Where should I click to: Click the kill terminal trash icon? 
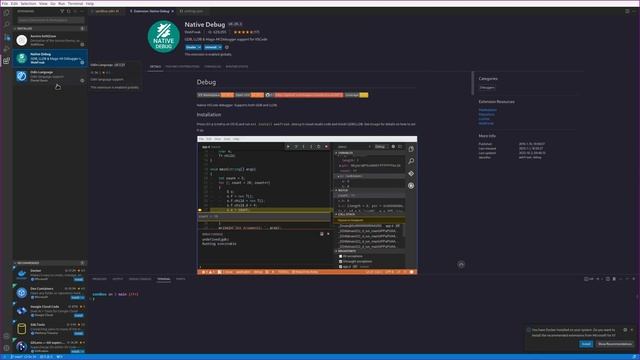point(614,279)
